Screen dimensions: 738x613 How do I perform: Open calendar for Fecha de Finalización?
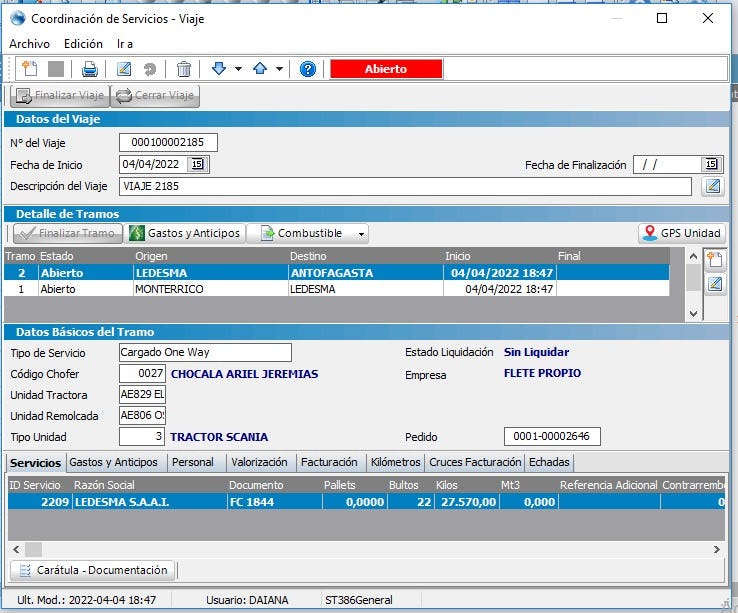pos(711,164)
